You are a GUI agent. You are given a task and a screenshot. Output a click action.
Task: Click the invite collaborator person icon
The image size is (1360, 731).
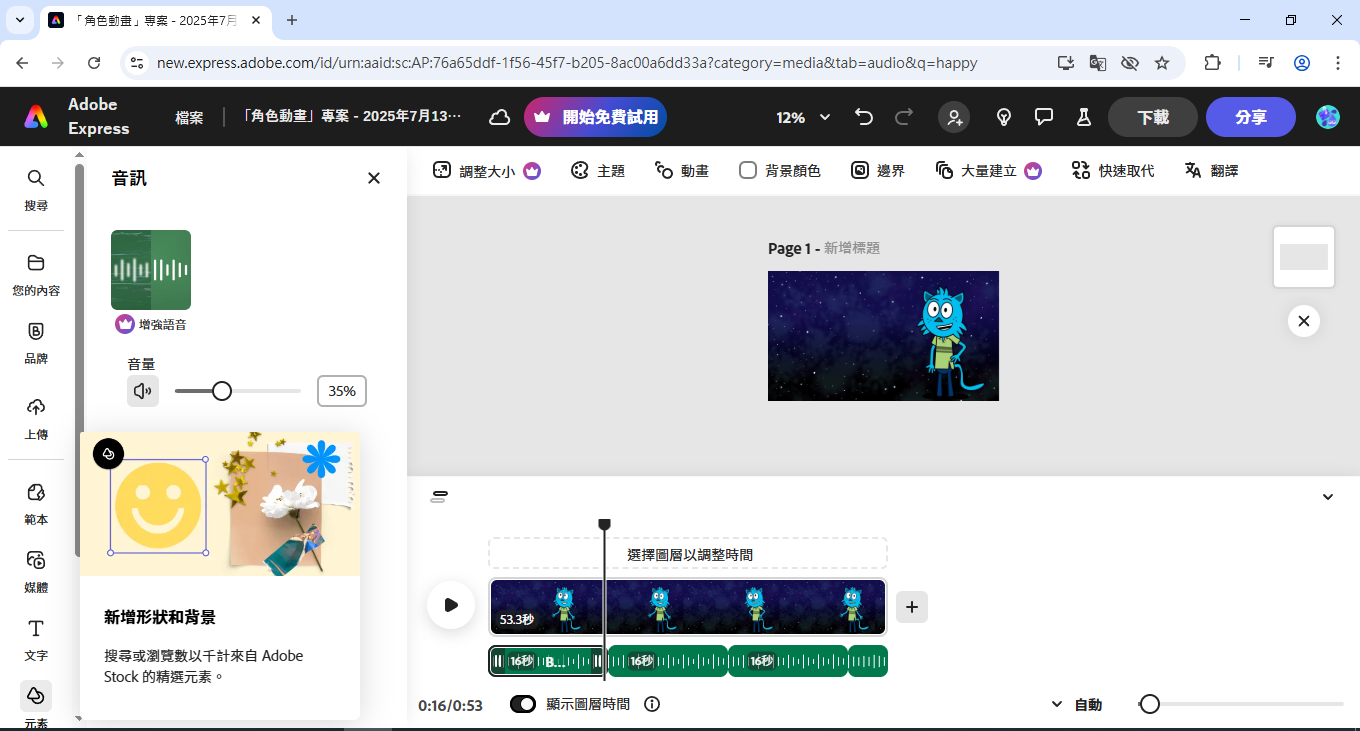tap(954, 117)
